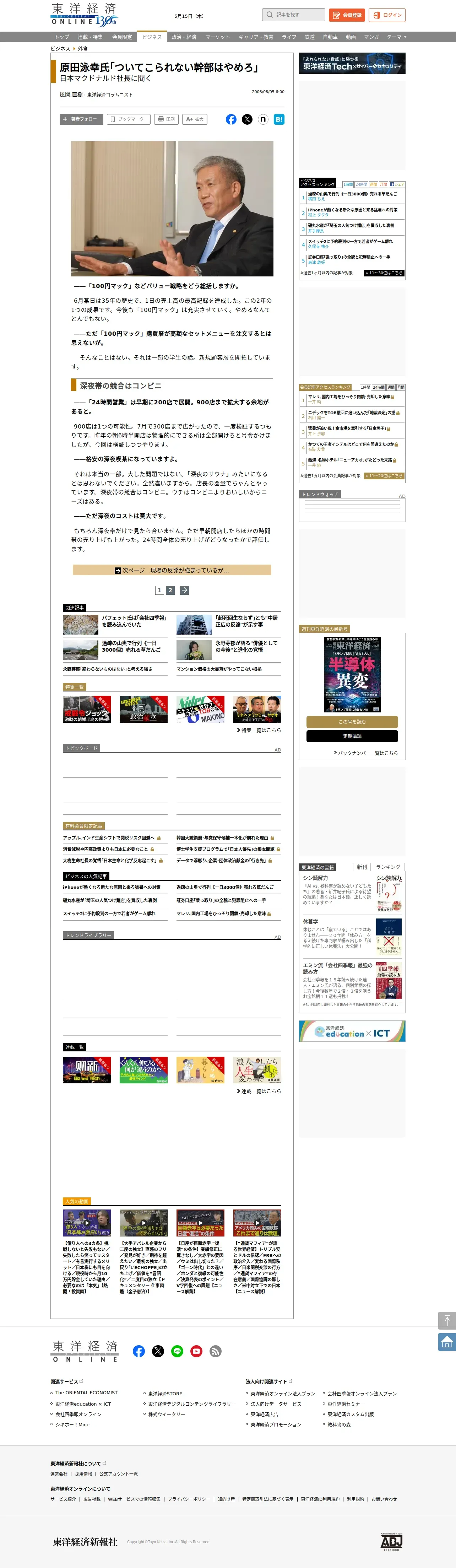
Task: Open author 風間 直樹 profile link
Action: (x=71, y=95)
